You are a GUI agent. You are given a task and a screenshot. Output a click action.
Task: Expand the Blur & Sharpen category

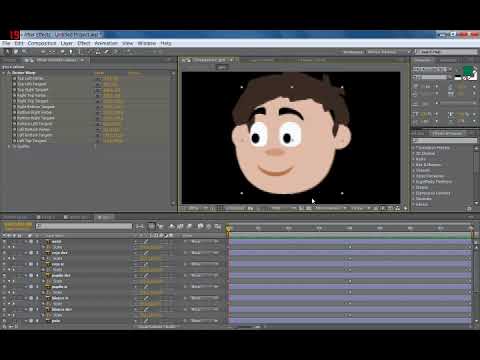click(414, 165)
